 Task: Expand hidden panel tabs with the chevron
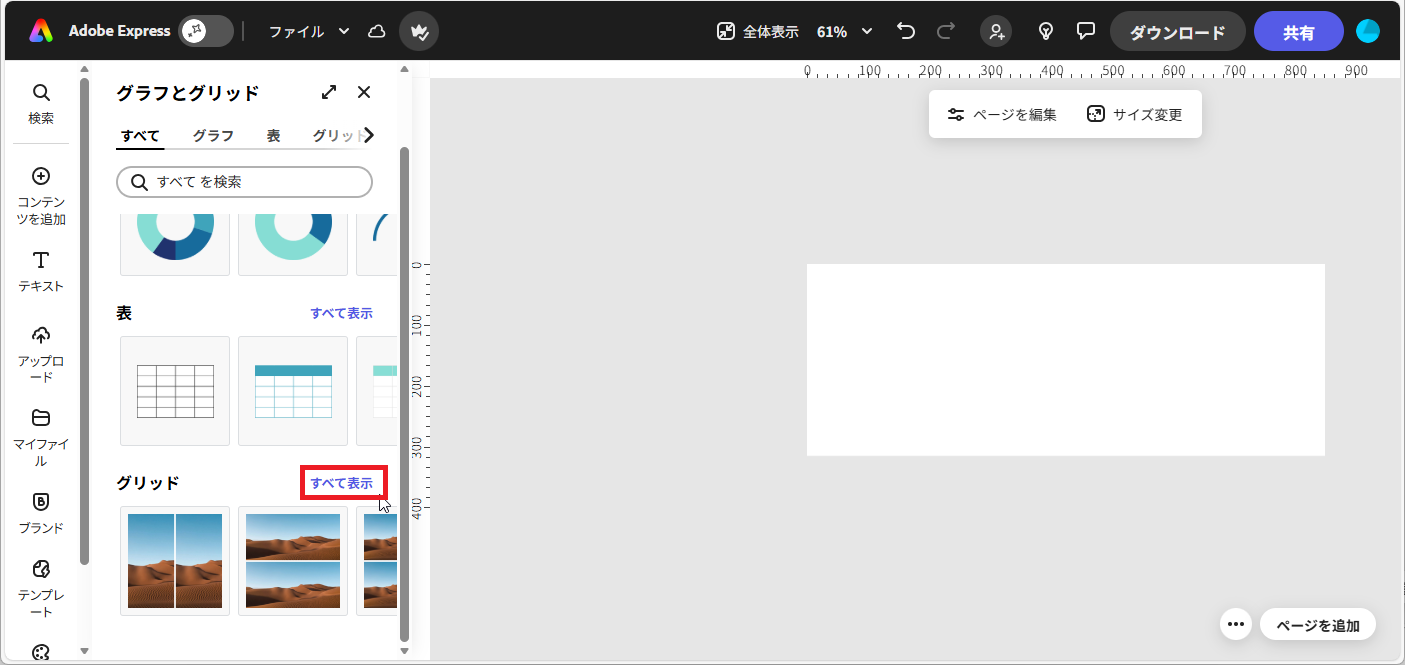pos(368,135)
